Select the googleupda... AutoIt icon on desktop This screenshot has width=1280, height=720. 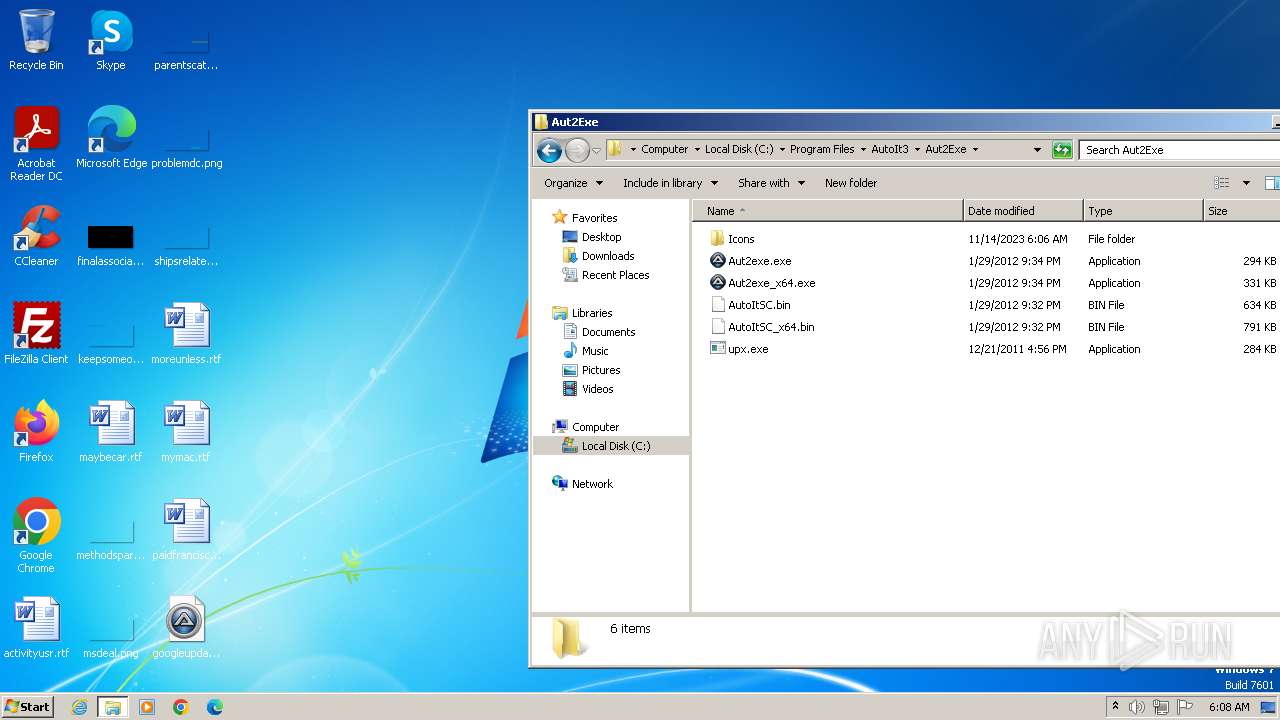point(185,628)
